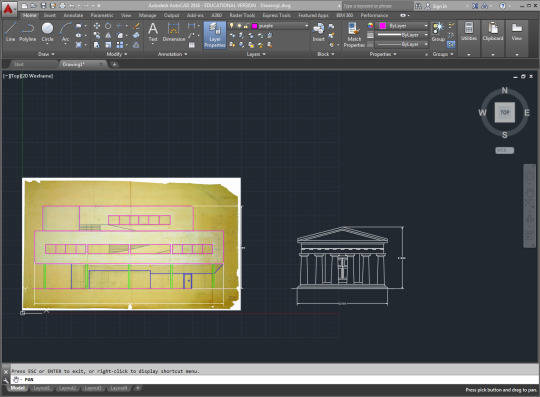Click the Table icon in Annotation panel
The width and height of the screenshot is (540, 397).
pos(192,45)
